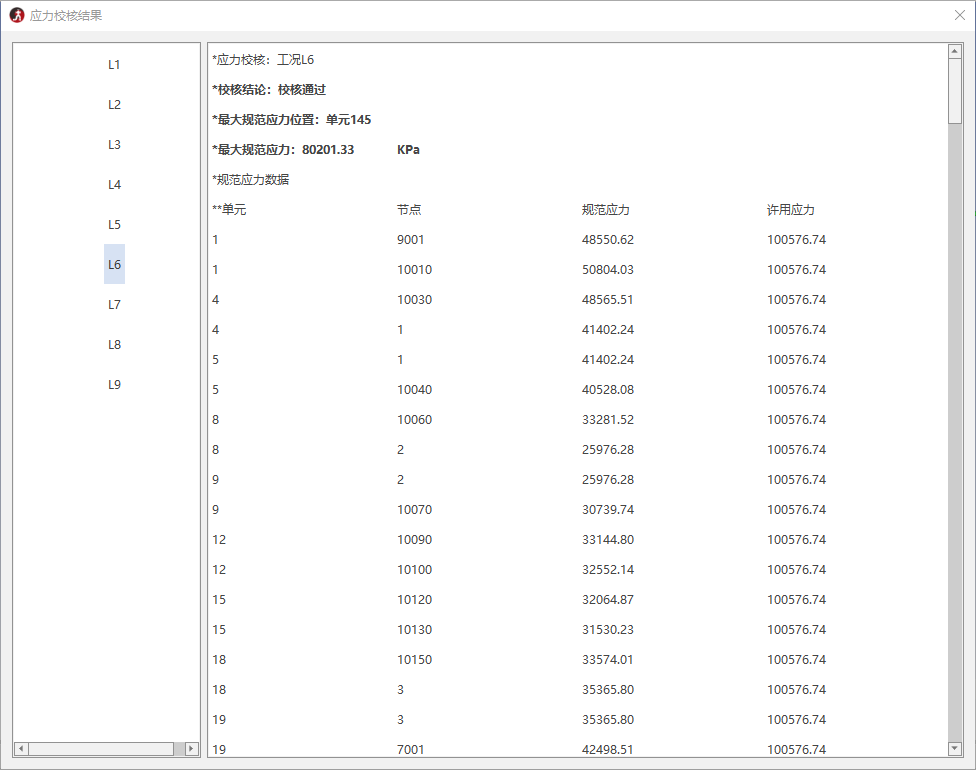This screenshot has width=976, height=770.
Task: Click allowable stress in node 9001 row
Action: [x=796, y=240]
